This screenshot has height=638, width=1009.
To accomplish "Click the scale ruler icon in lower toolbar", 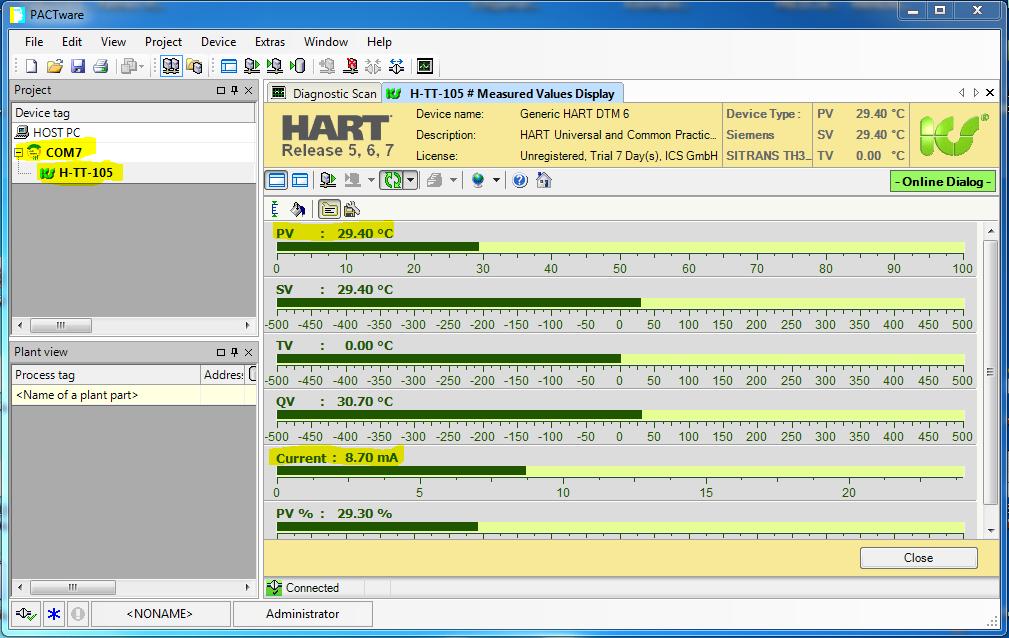I will tap(275, 209).
